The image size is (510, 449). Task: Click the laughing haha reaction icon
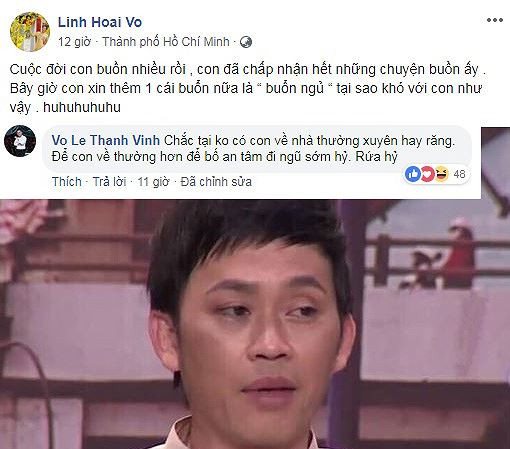(441, 174)
